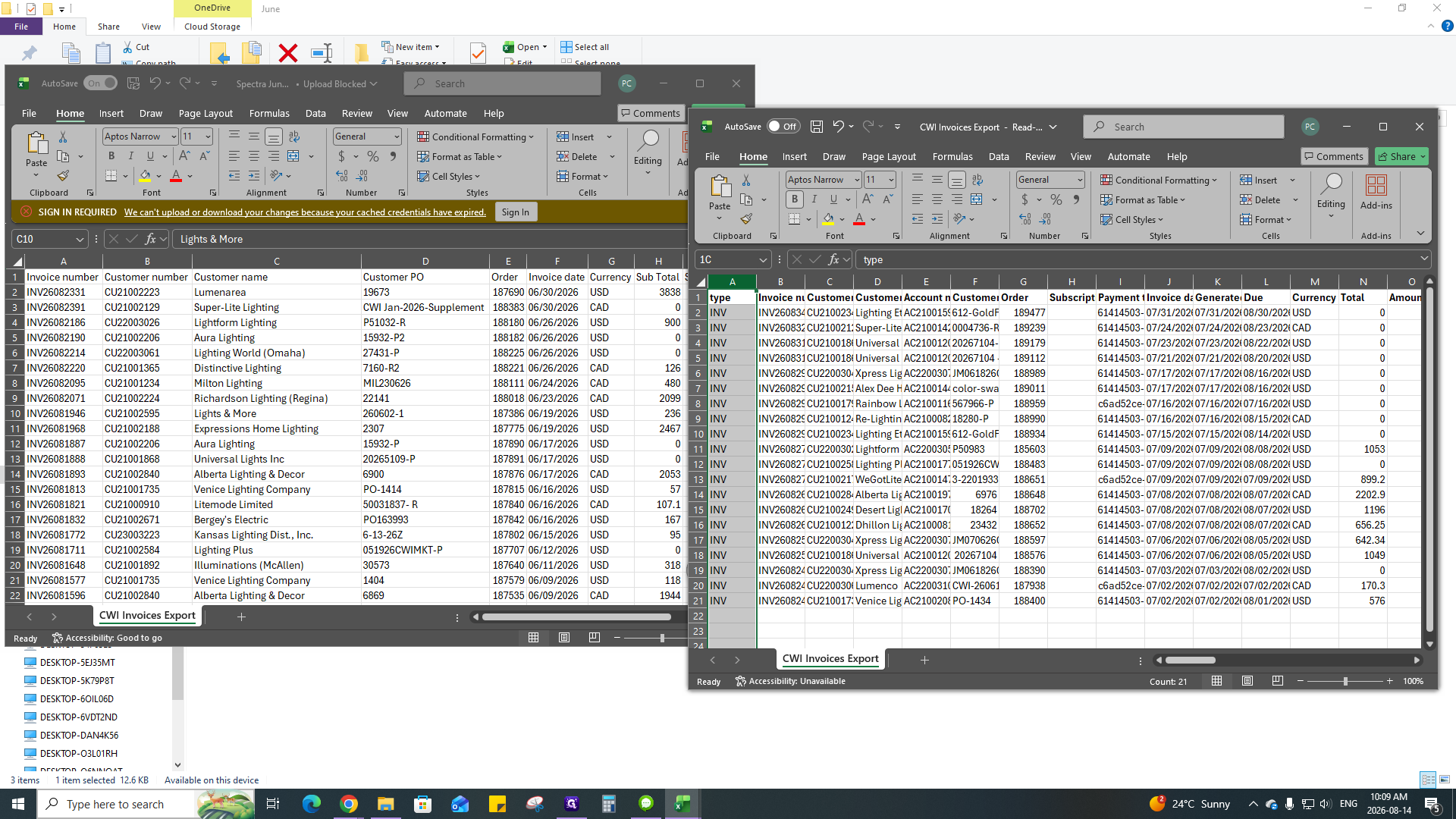1456x819 pixels.
Task: Expand Cell Styles in CWI Invoices Export ribbon
Action: click(x=1131, y=219)
